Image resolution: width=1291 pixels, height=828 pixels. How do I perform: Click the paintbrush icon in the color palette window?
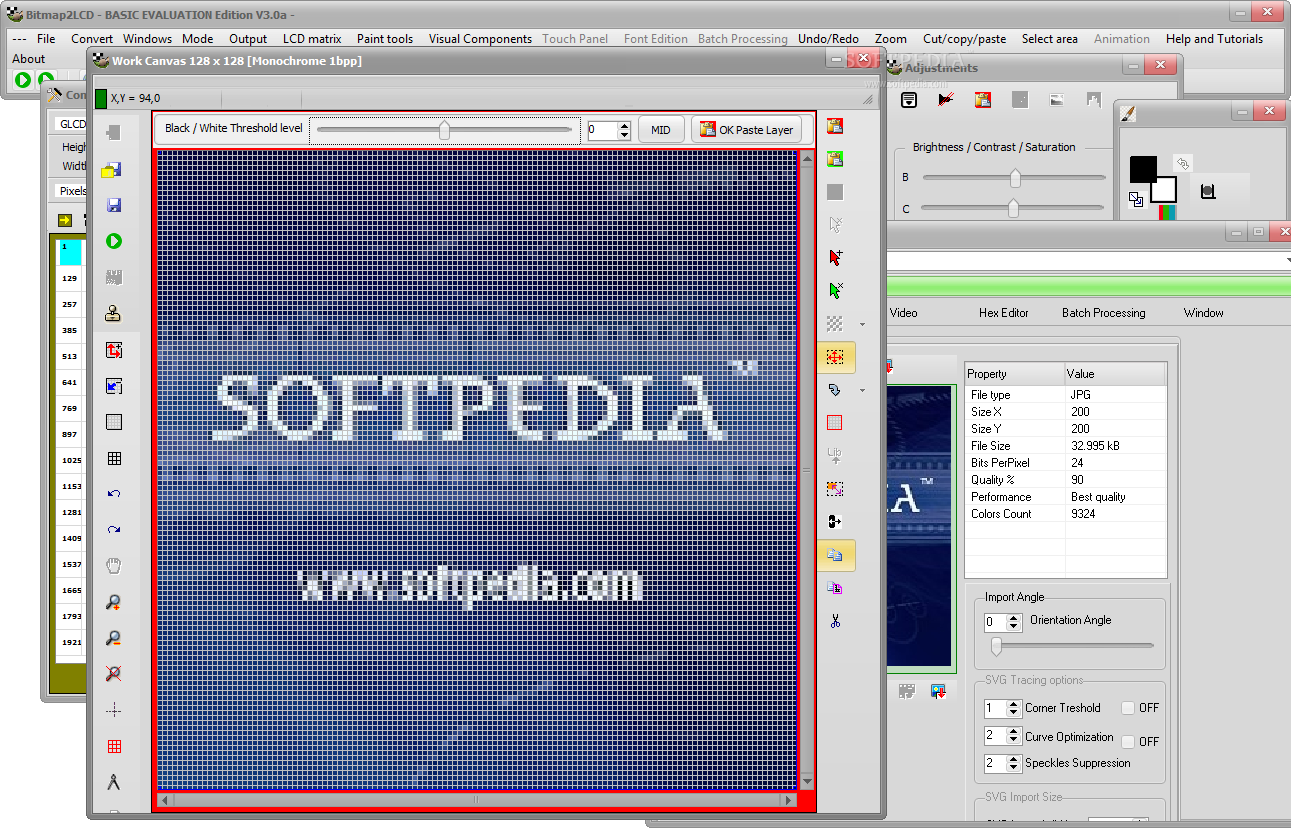click(1128, 114)
